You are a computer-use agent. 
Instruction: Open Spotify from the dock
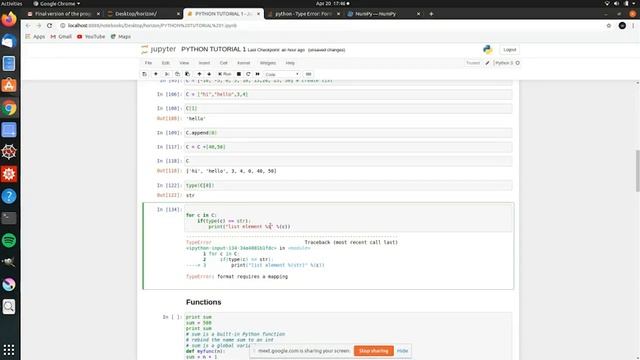pos(9,240)
